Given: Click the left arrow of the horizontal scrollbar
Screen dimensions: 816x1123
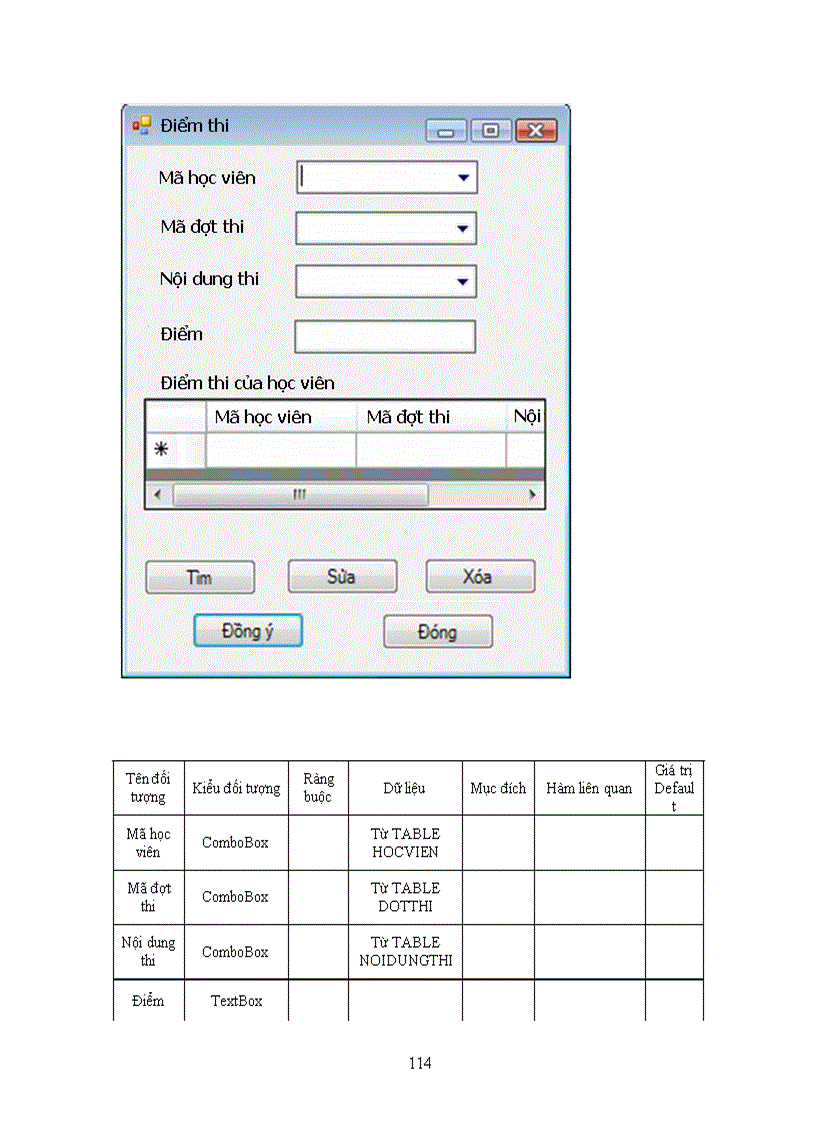Looking at the screenshot, I should tap(157, 494).
